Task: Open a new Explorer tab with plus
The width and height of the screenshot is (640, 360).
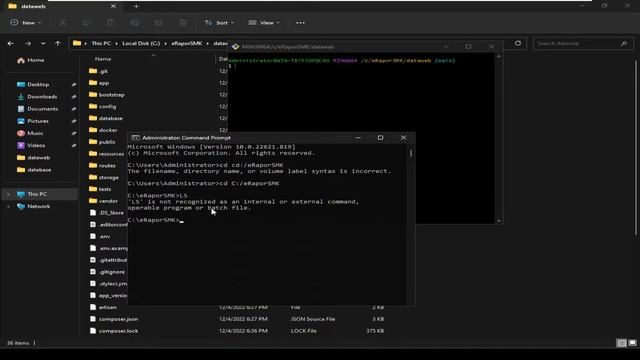Action: pyautogui.click(x=136, y=6)
